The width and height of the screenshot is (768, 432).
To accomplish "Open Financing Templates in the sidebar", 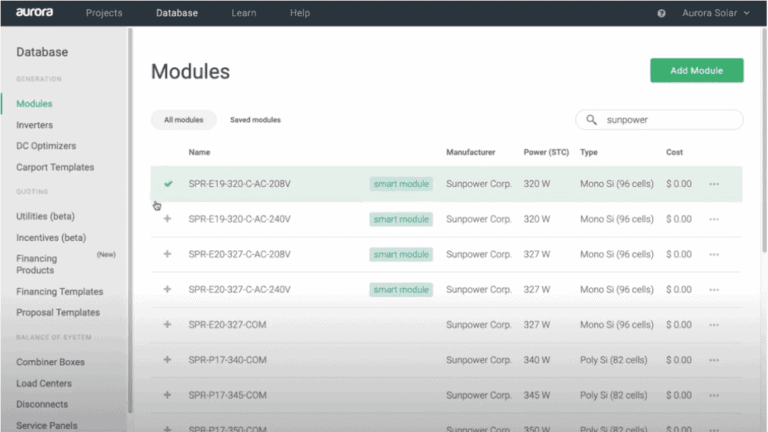I will pyautogui.click(x=60, y=291).
